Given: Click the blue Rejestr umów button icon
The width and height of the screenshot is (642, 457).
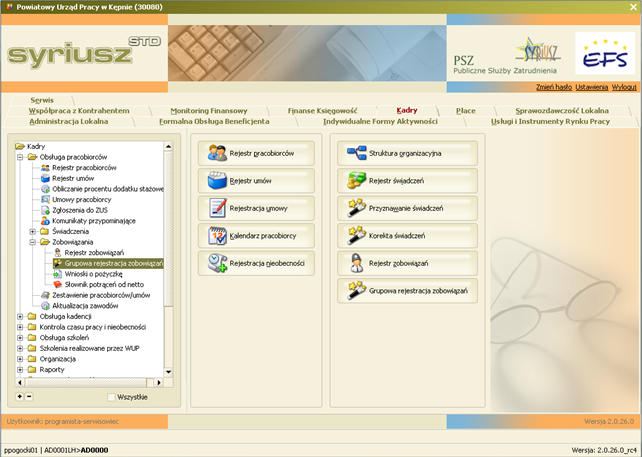Looking at the screenshot, I should click(x=217, y=181).
